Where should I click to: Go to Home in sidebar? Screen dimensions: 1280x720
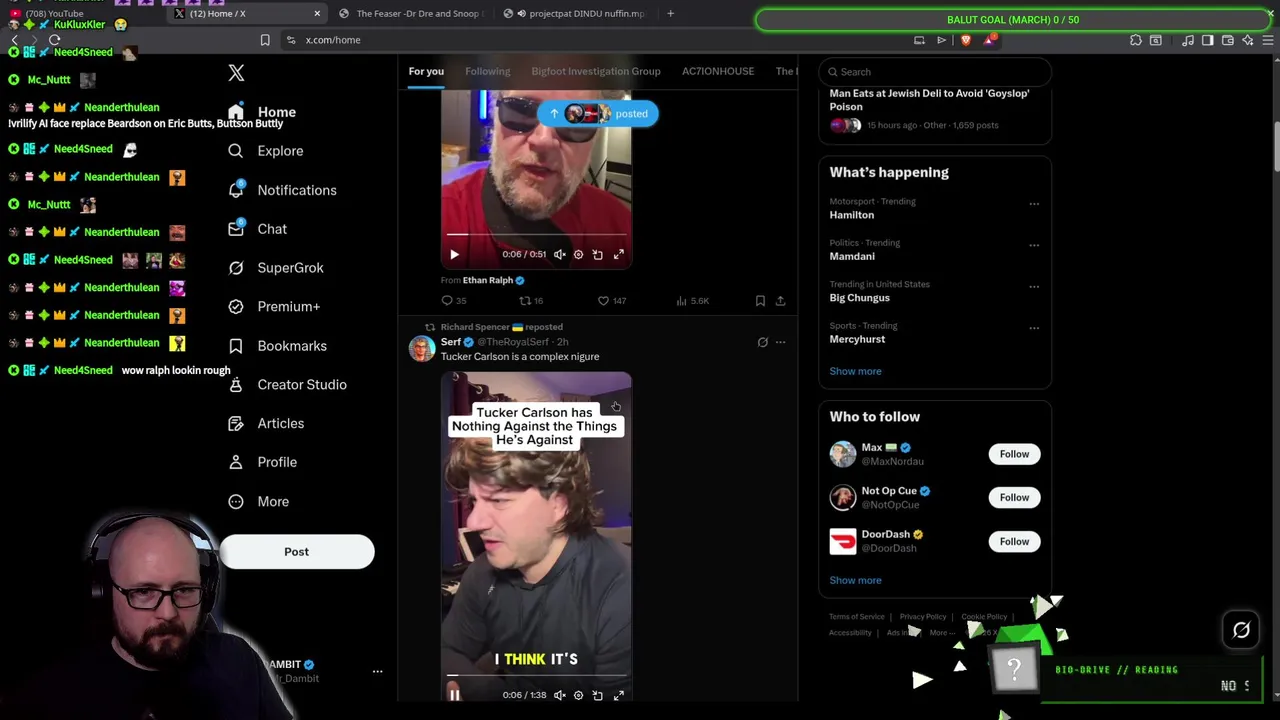[x=262, y=112]
